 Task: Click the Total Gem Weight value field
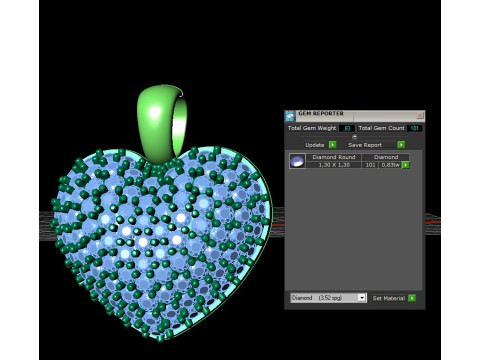click(x=347, y=128)
